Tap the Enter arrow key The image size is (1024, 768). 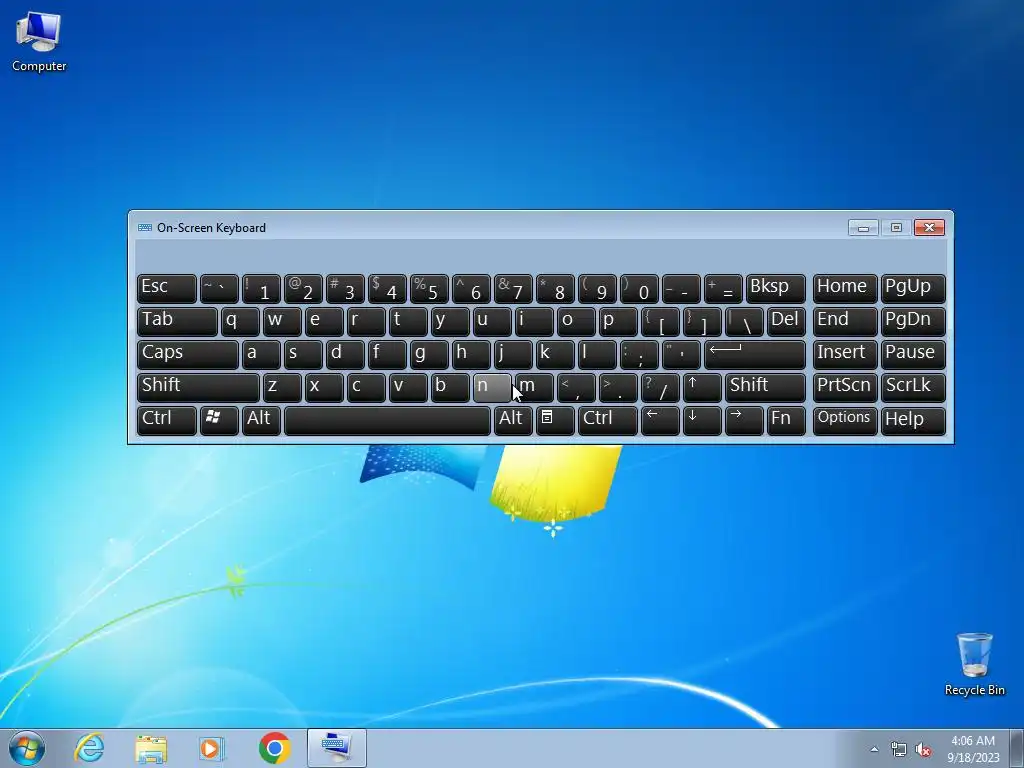(755, 355)
